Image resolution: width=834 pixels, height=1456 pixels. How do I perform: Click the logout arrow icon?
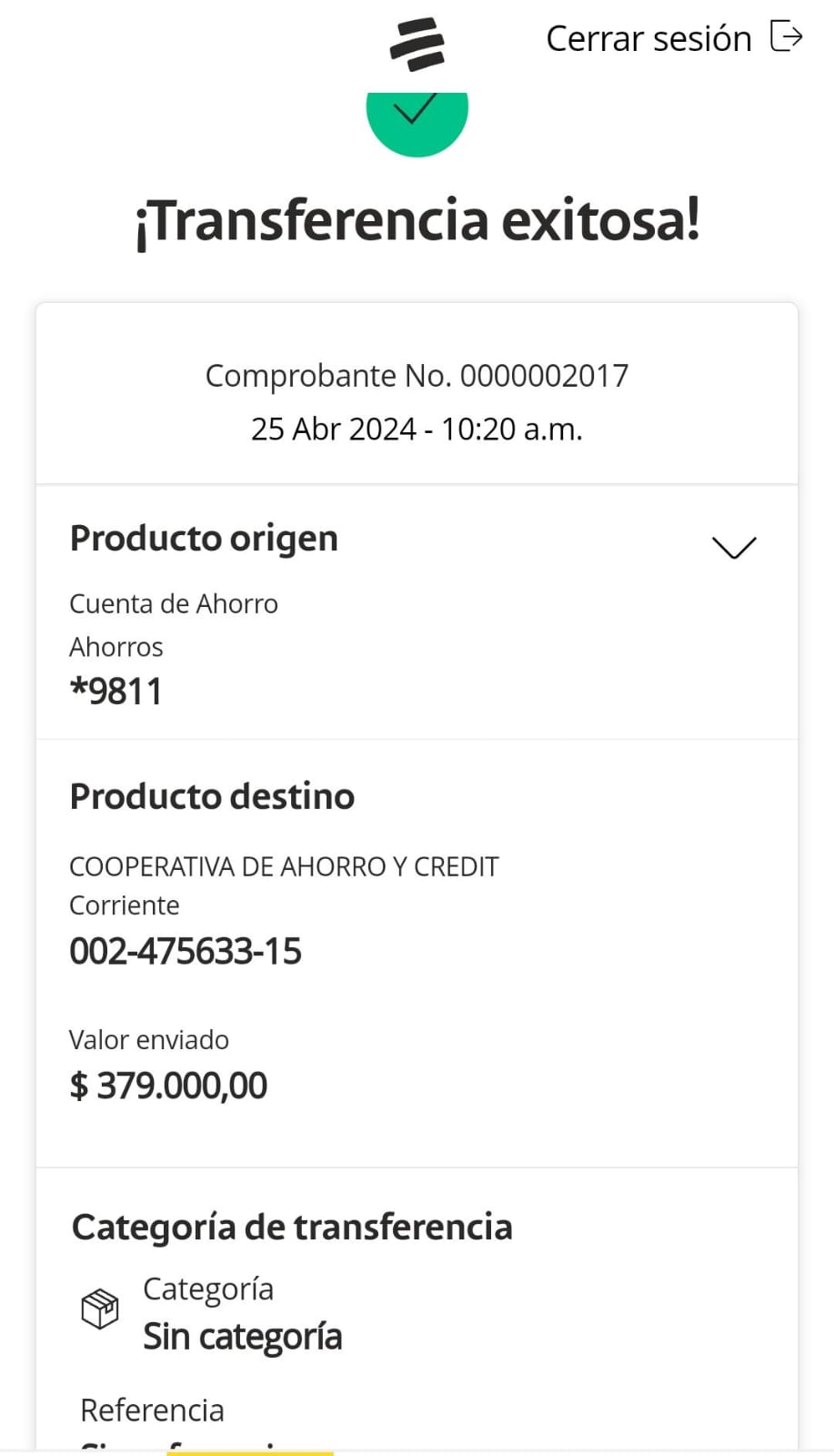click(787, 37)
